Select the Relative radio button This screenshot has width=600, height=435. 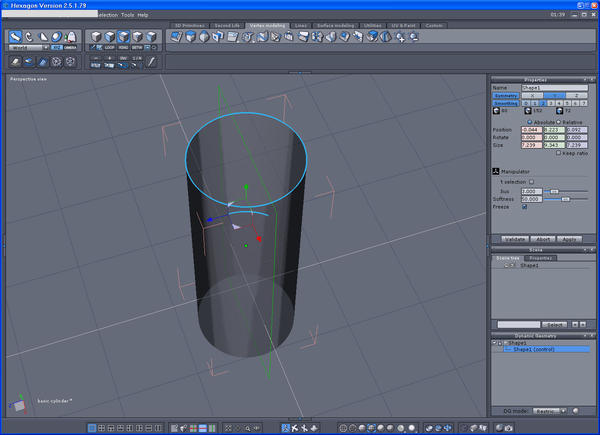click(558, 121)
